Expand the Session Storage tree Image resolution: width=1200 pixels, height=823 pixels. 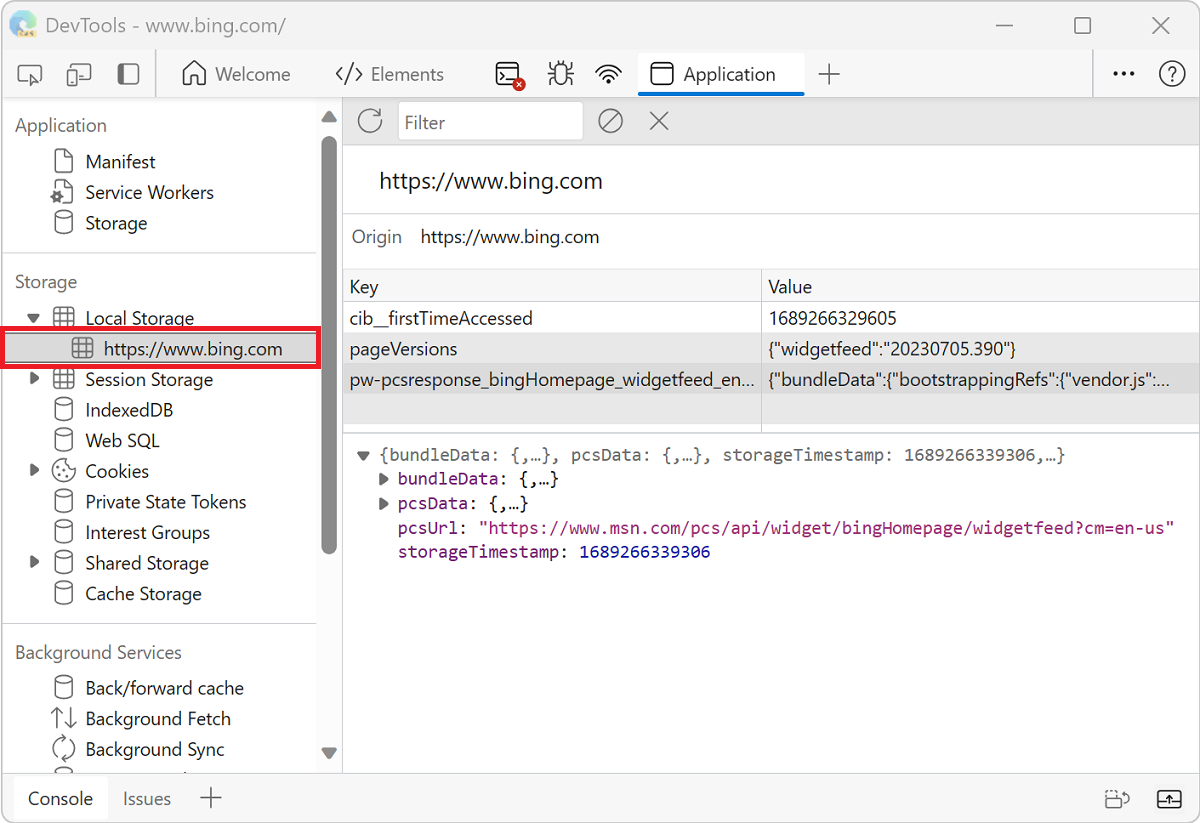35,379
